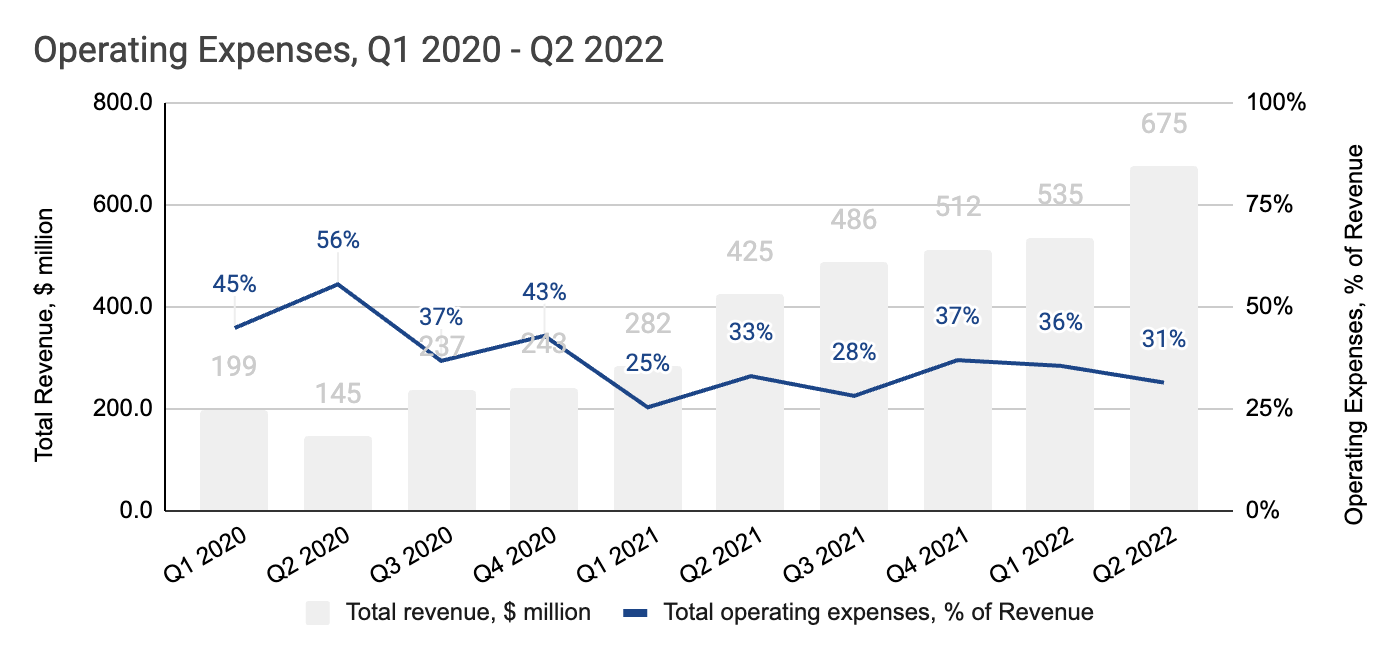This screenshot has width=1400, height=658.
Task: Click the Q2 2021 axis label
Action: [x=723, y=554]
